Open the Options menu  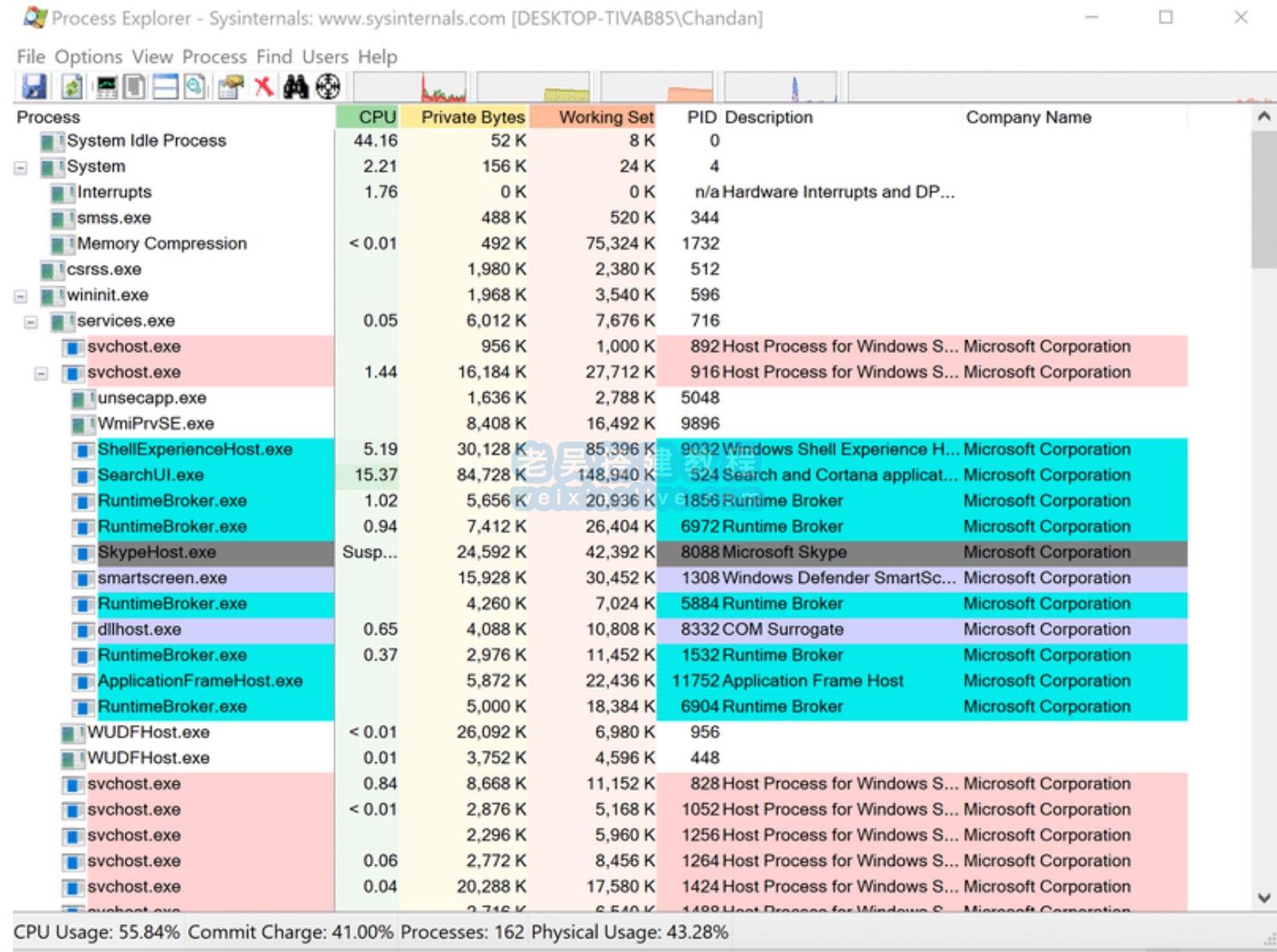click(x=89, y=56)
